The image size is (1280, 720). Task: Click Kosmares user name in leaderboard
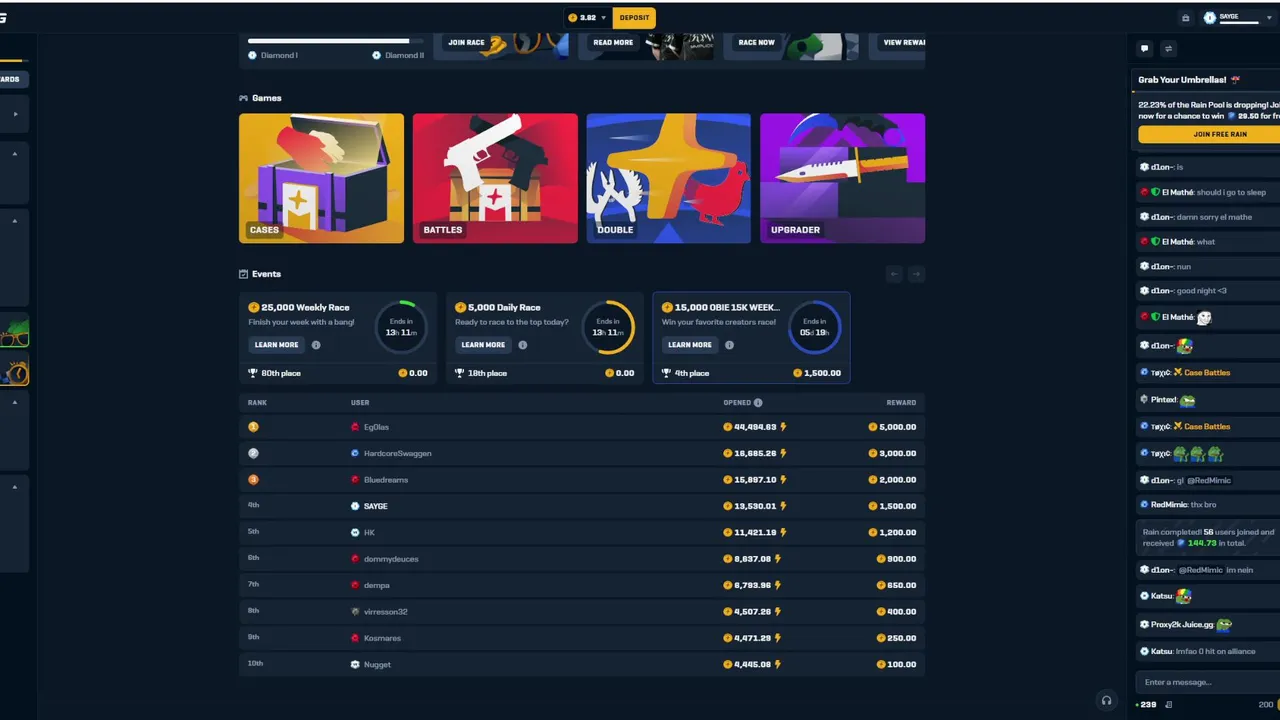click(382, 638)
